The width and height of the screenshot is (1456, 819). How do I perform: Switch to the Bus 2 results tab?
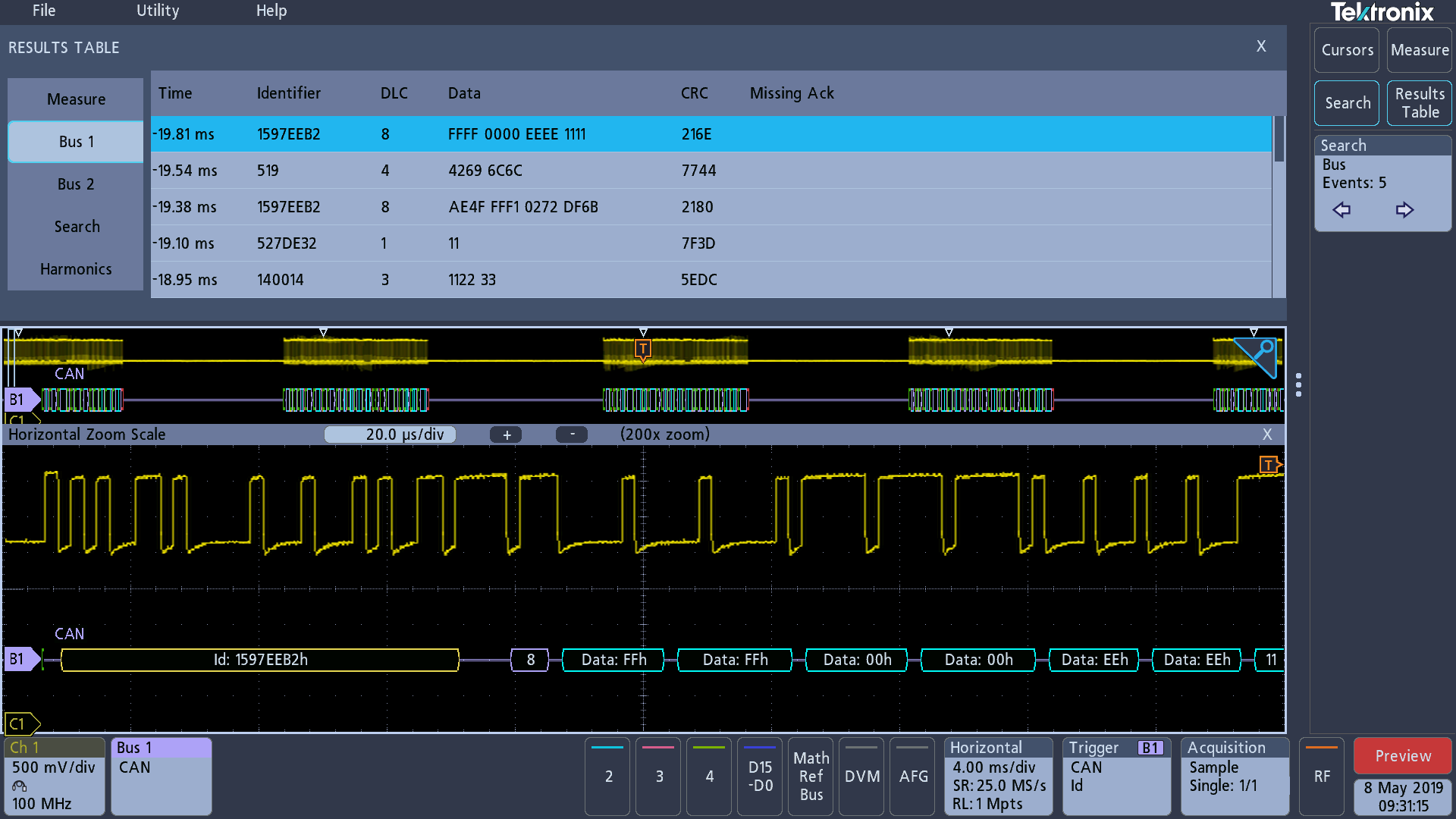tap(76, 184)
